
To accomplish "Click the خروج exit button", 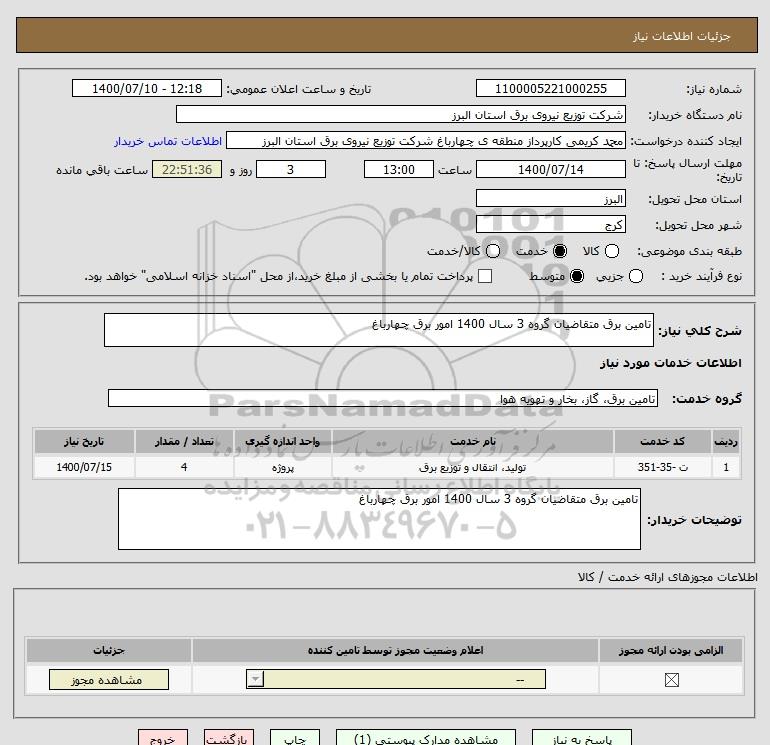I will (x=163, y=738).
